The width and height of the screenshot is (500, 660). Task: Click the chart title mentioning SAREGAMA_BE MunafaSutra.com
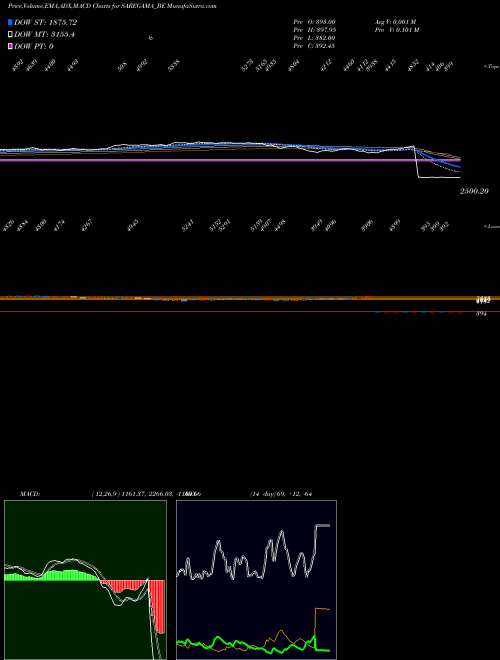point(112,6)
